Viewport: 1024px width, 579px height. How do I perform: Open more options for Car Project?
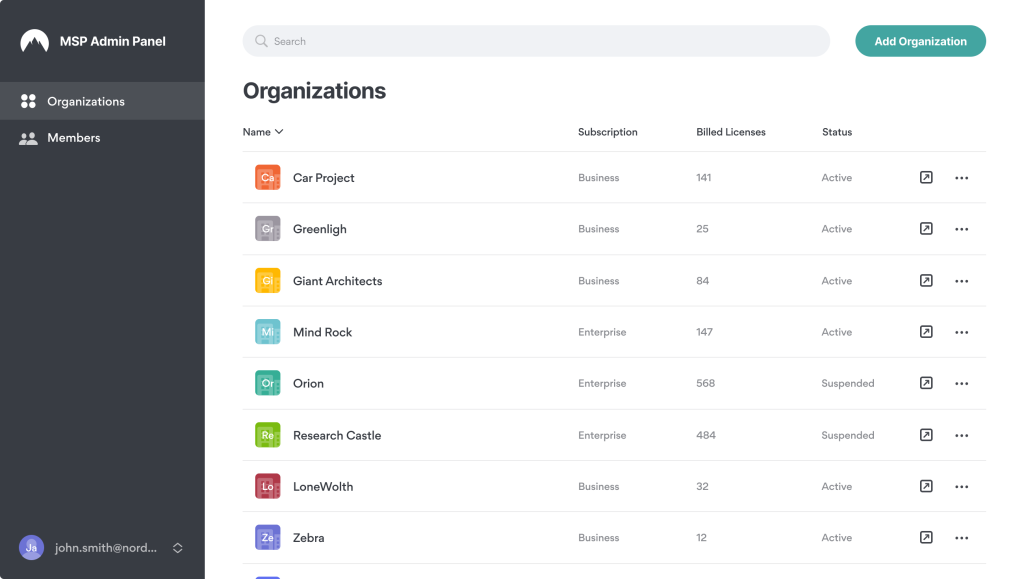coord(961,178)
